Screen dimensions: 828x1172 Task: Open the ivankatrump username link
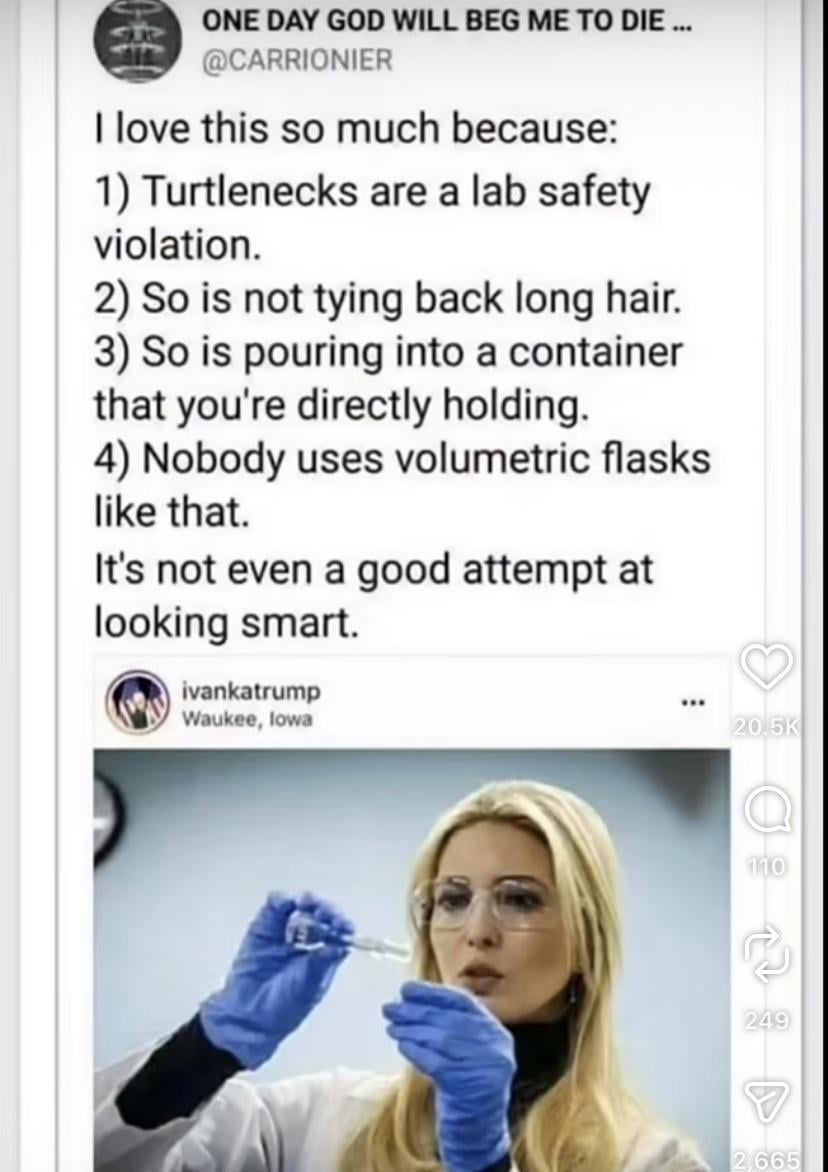[252, 691]
